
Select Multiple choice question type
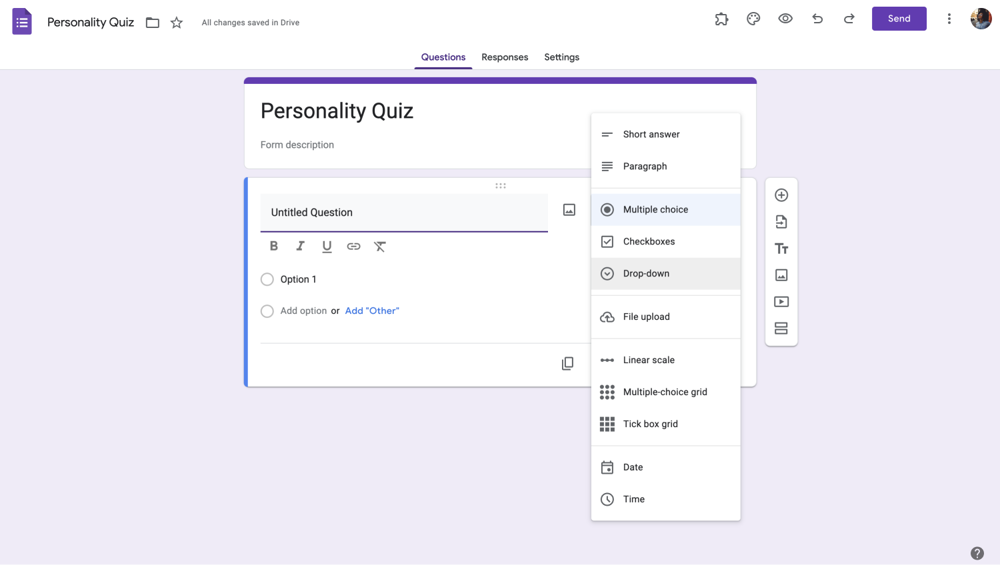pos(666,210)
